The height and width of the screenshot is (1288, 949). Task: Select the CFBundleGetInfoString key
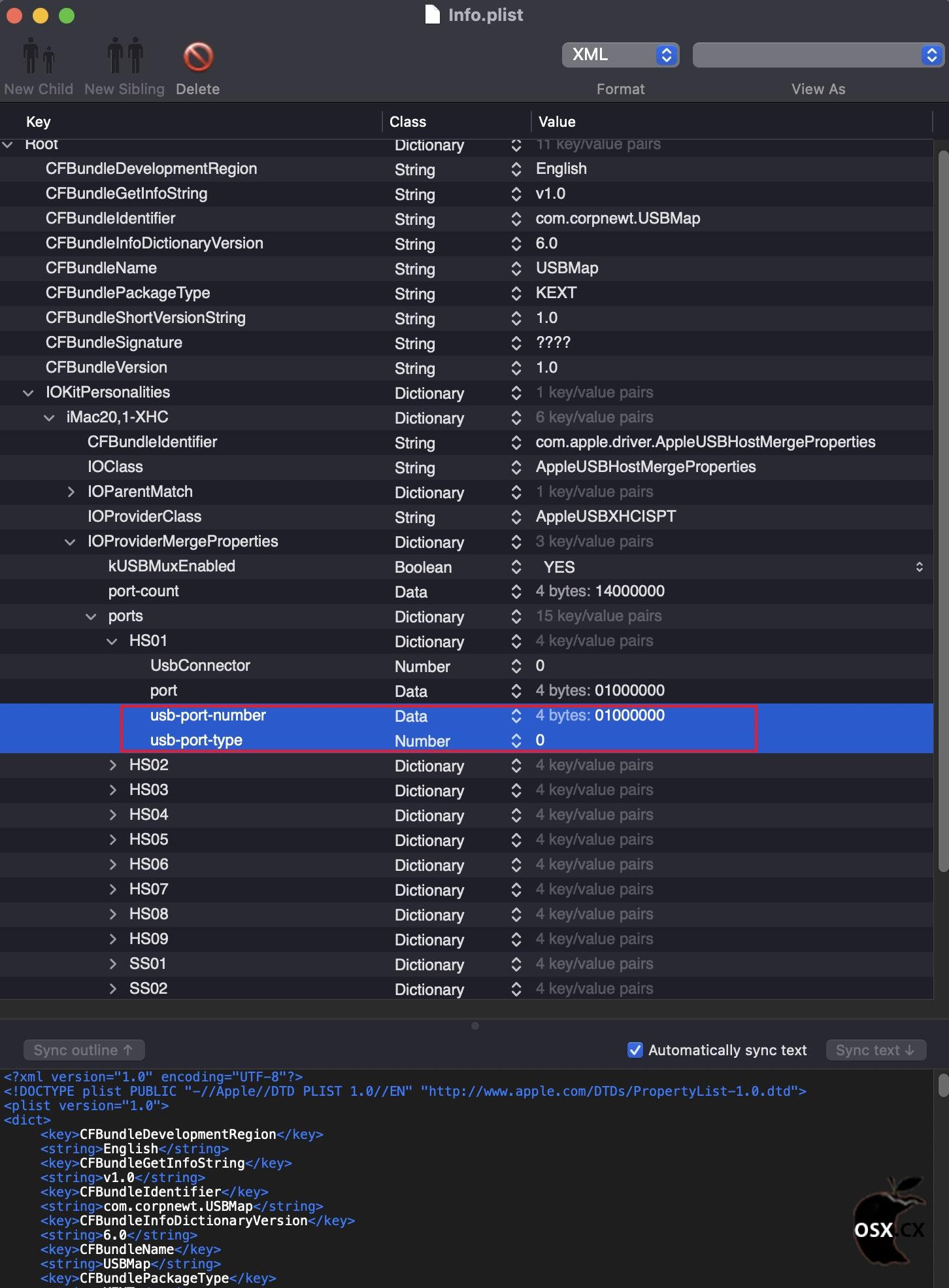(126, 194)
